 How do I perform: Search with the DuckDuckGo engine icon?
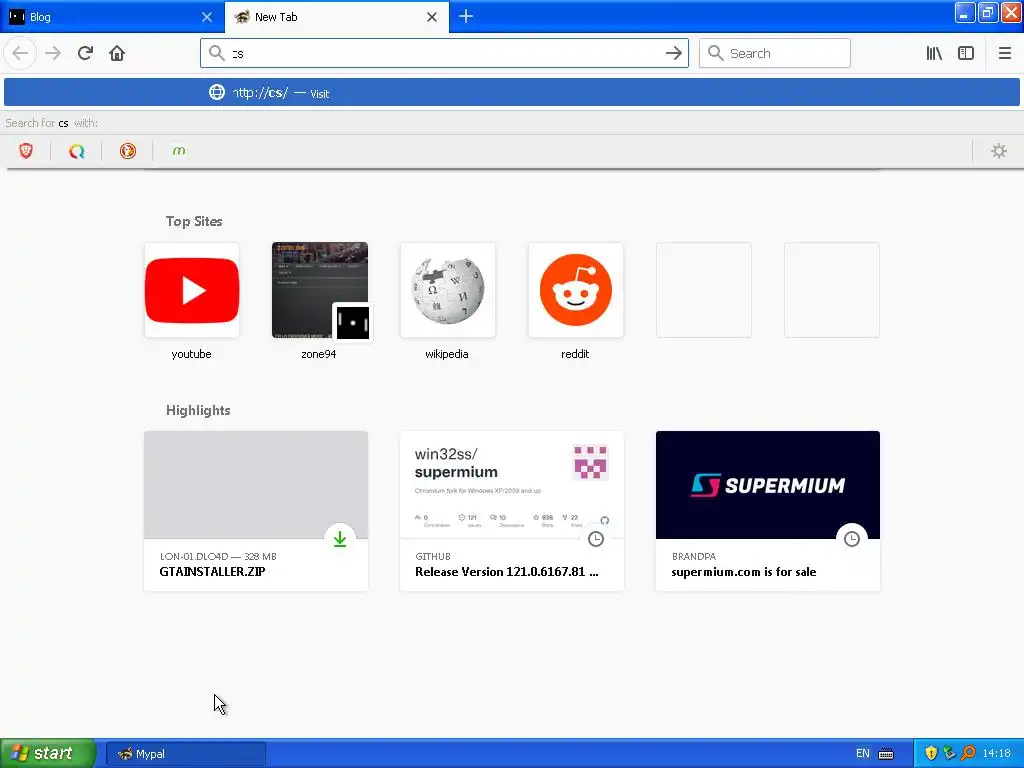point(128,151)
